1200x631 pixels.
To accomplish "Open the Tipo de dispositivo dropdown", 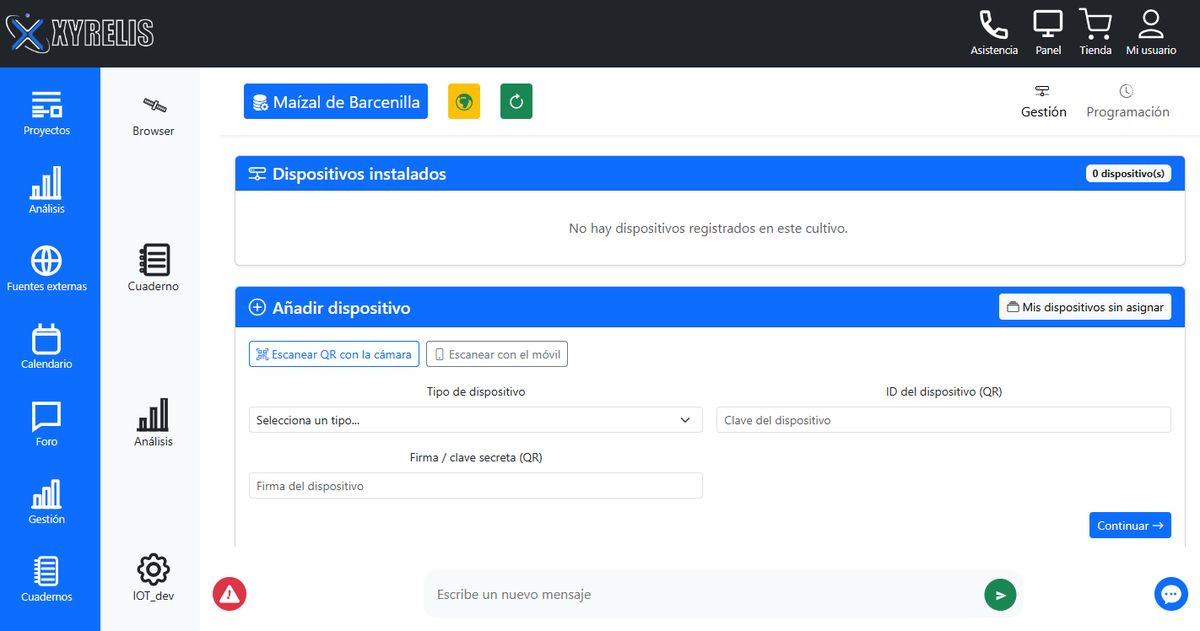I will click(x=476, y=420).
